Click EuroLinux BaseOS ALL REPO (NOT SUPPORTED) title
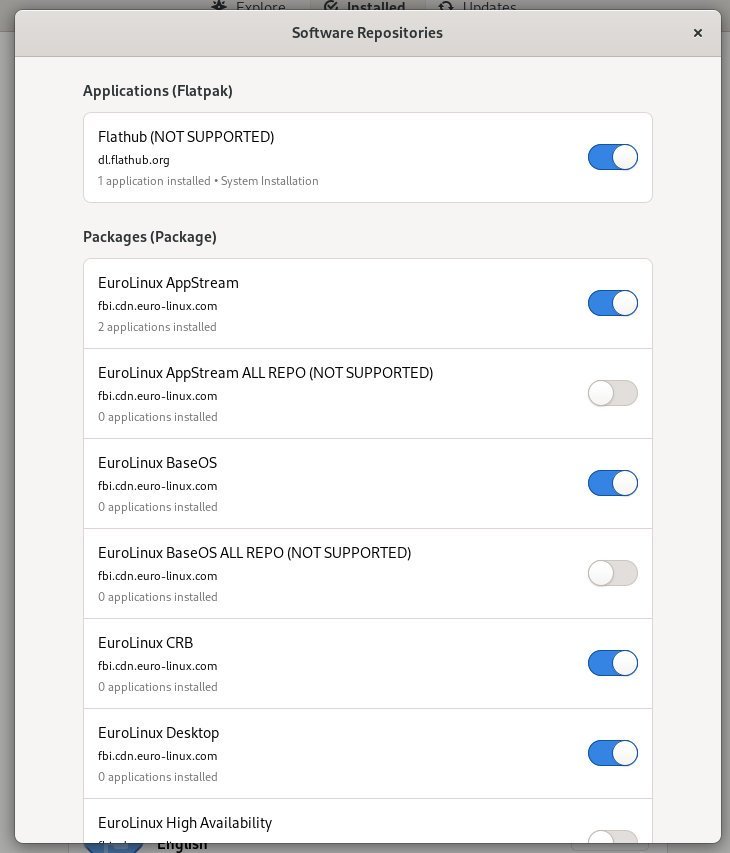Screen dimensions: 730x853 [255, 553]
